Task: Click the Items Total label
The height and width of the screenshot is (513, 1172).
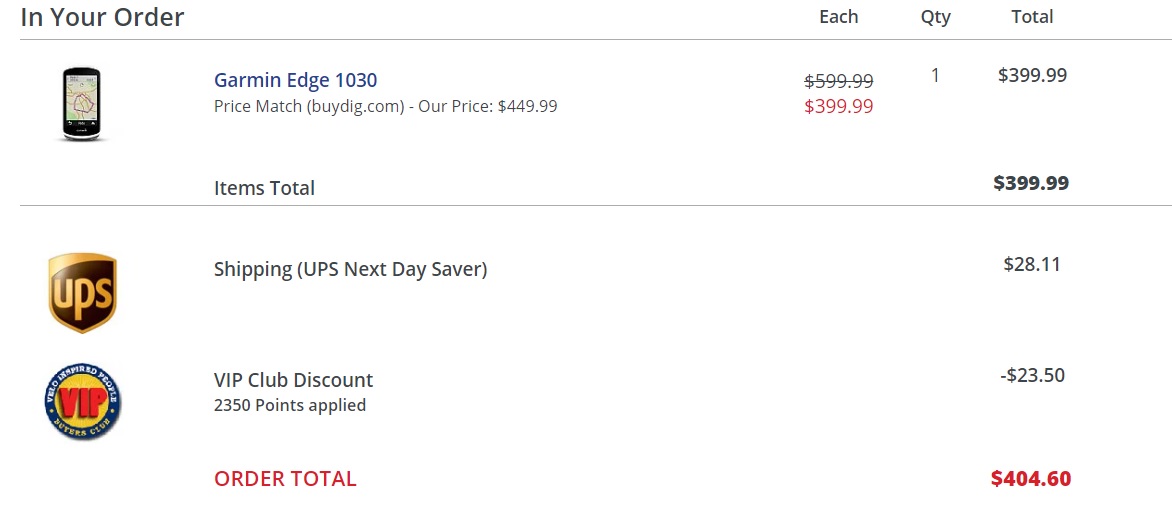Action: [265, 188]
